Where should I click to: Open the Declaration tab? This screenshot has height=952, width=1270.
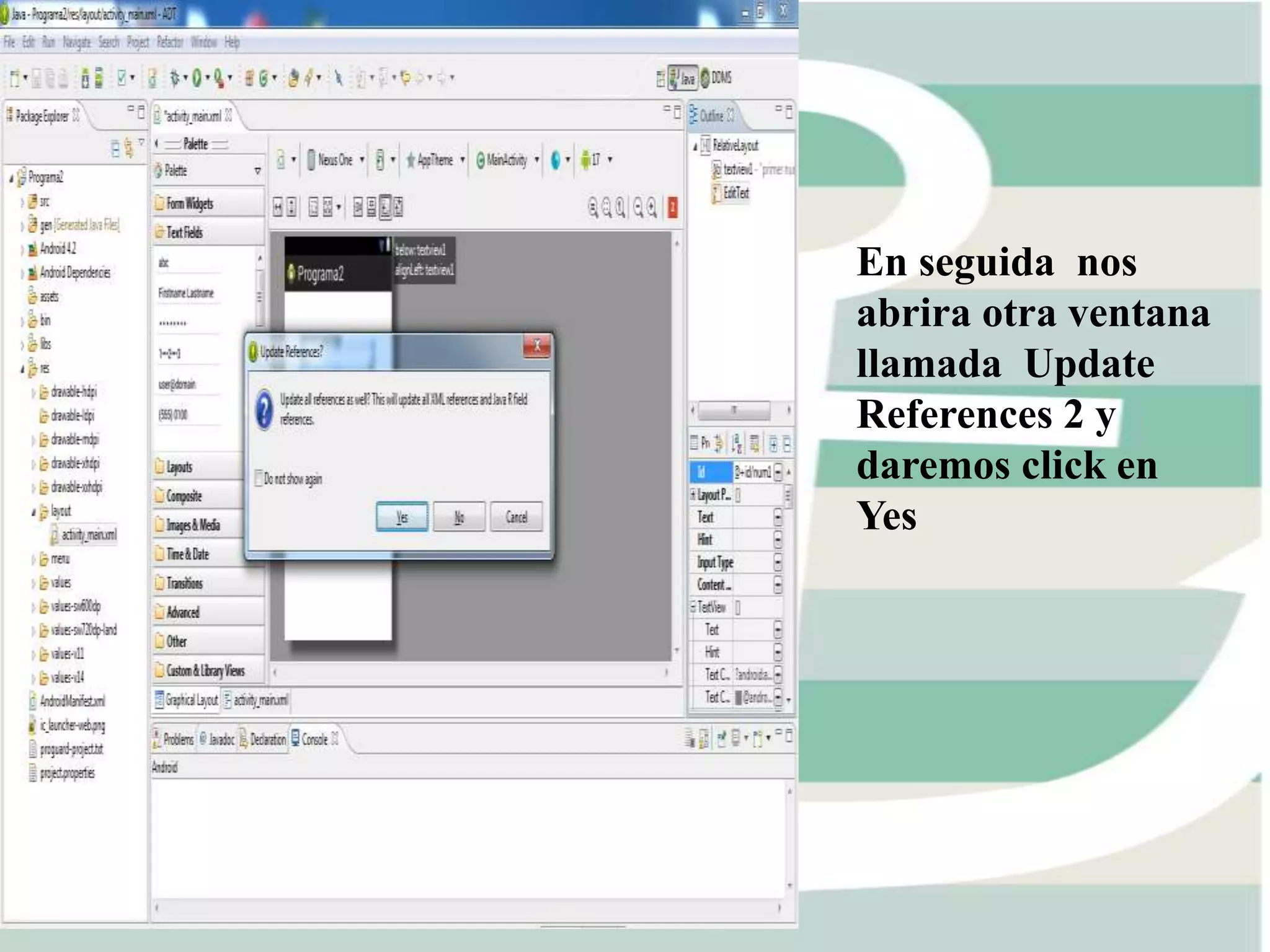coord(262,739)
